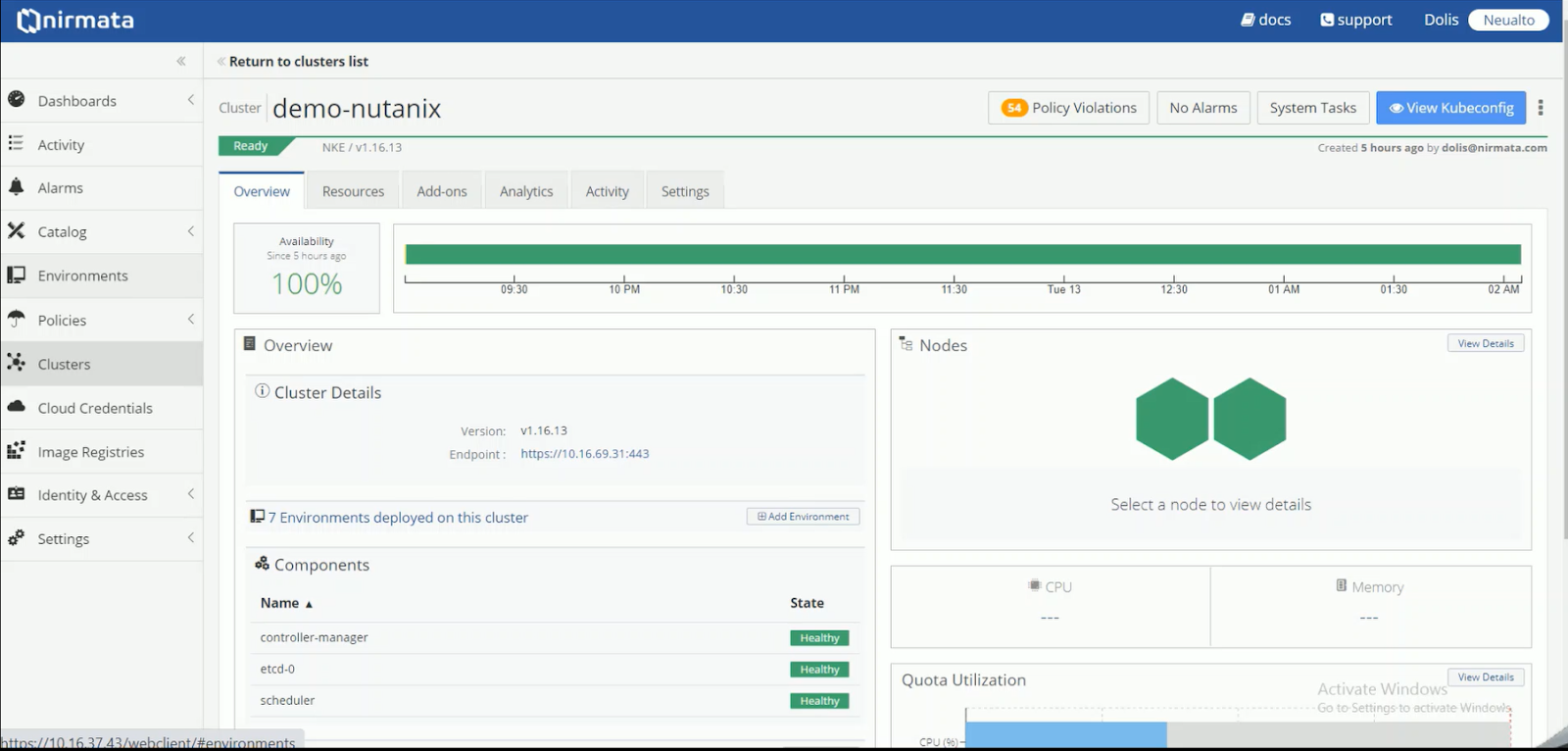Click the Overview panel document icon
Screen dimensions: 1568x751
pos(250,344)
